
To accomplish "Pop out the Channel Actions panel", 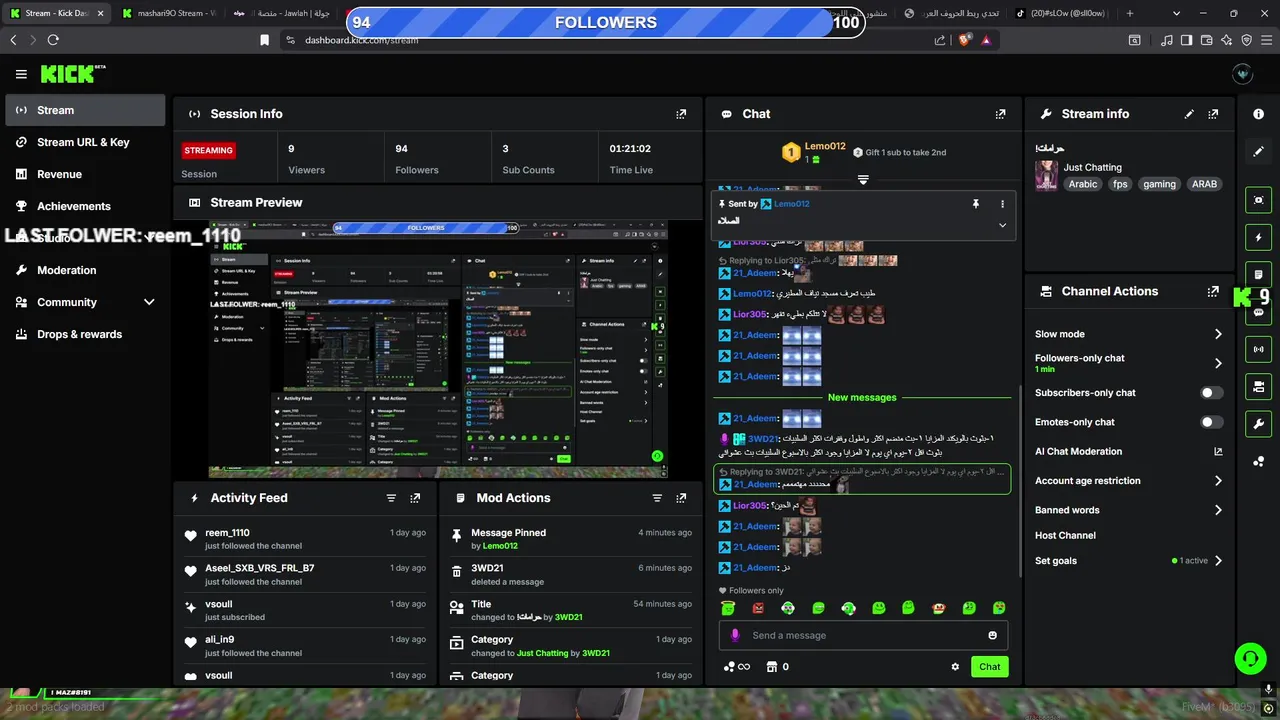I will point(1213,291).
